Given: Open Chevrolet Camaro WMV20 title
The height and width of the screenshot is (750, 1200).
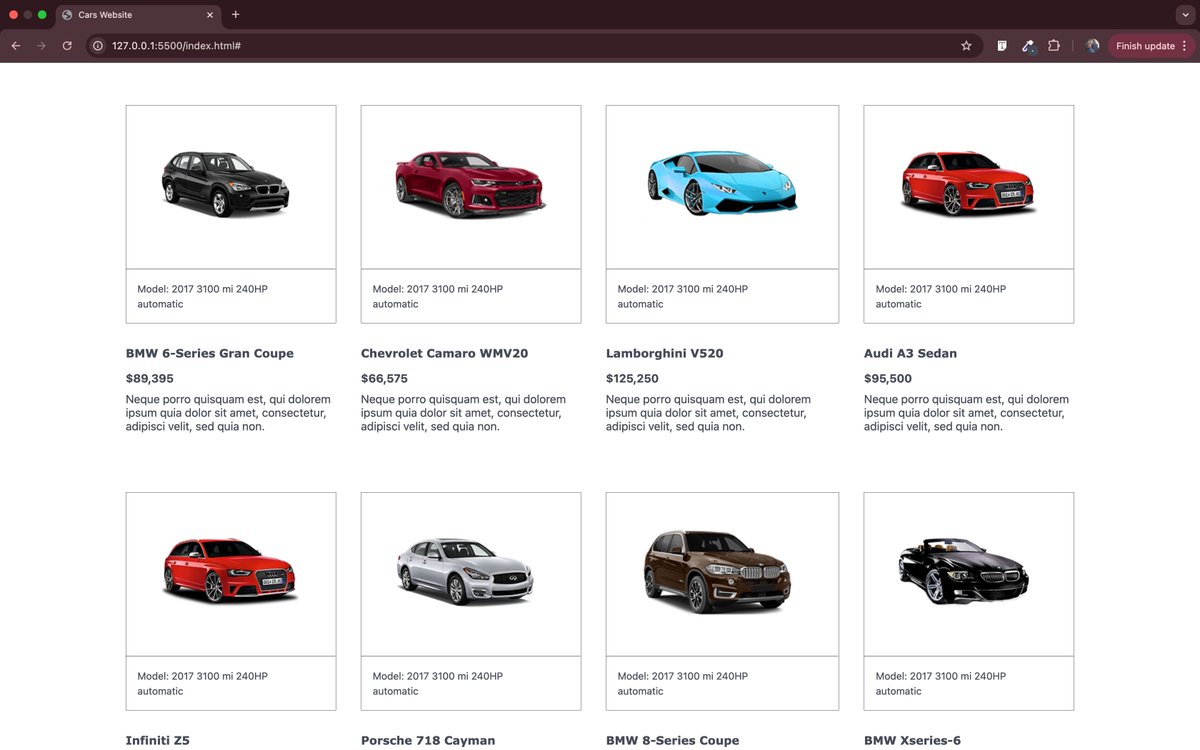Looking at the screenshot, I should pyautogui.click(x=444, y=353).
